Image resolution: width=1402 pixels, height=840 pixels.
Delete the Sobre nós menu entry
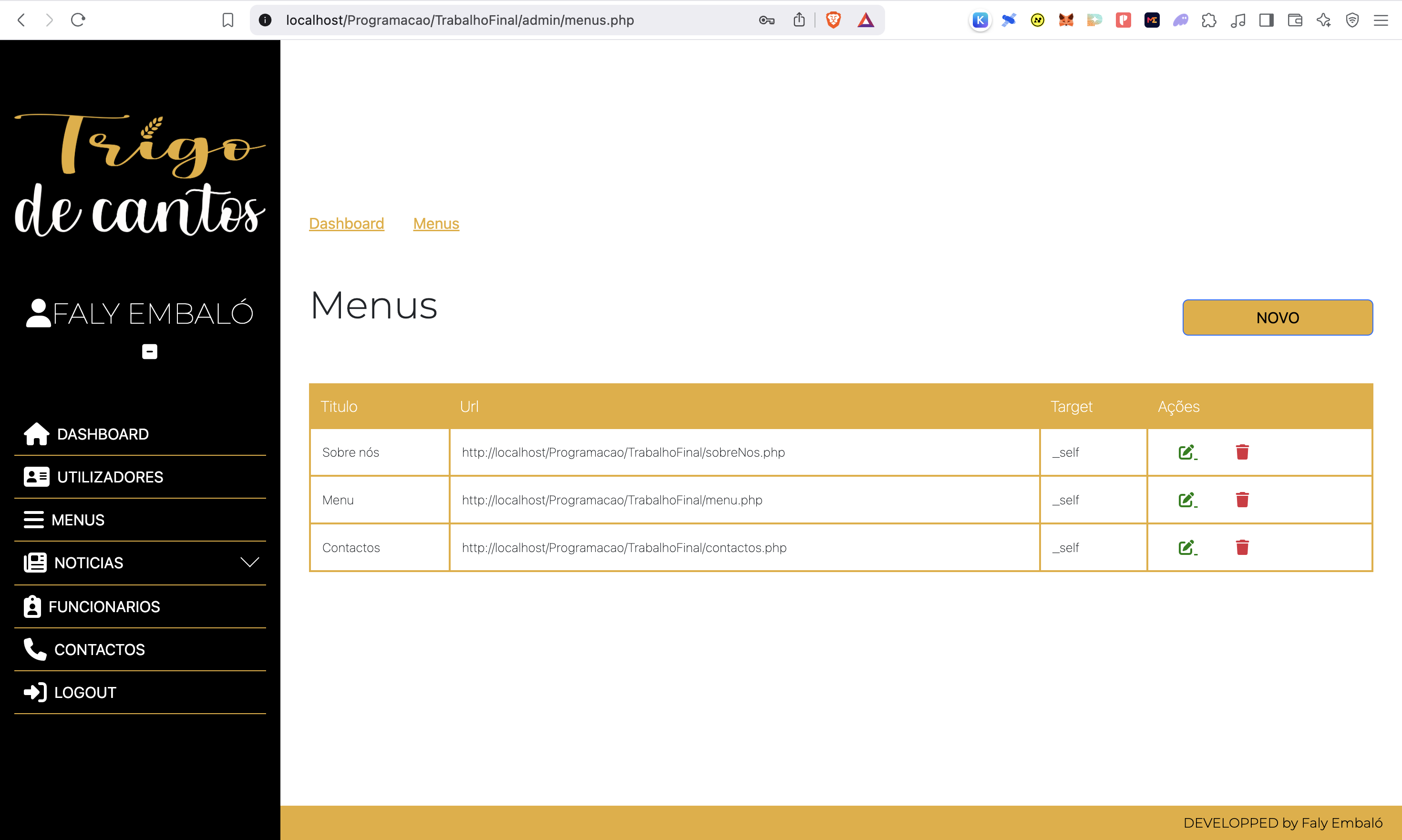click(1242, 452)
